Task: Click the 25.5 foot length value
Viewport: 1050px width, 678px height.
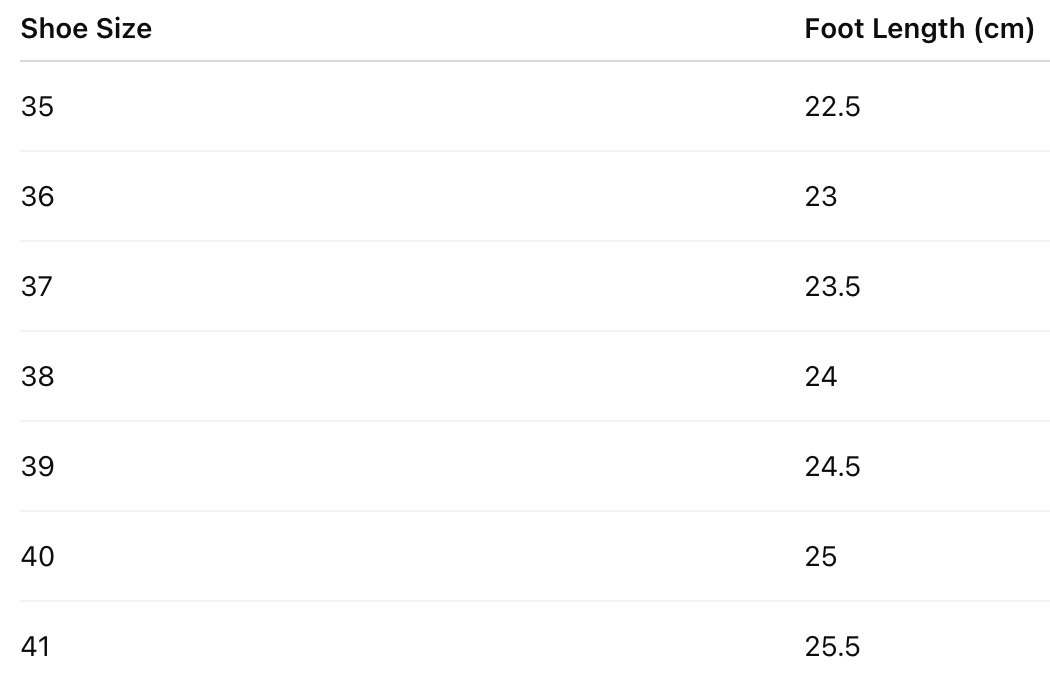Action: (x=832, y=646)
